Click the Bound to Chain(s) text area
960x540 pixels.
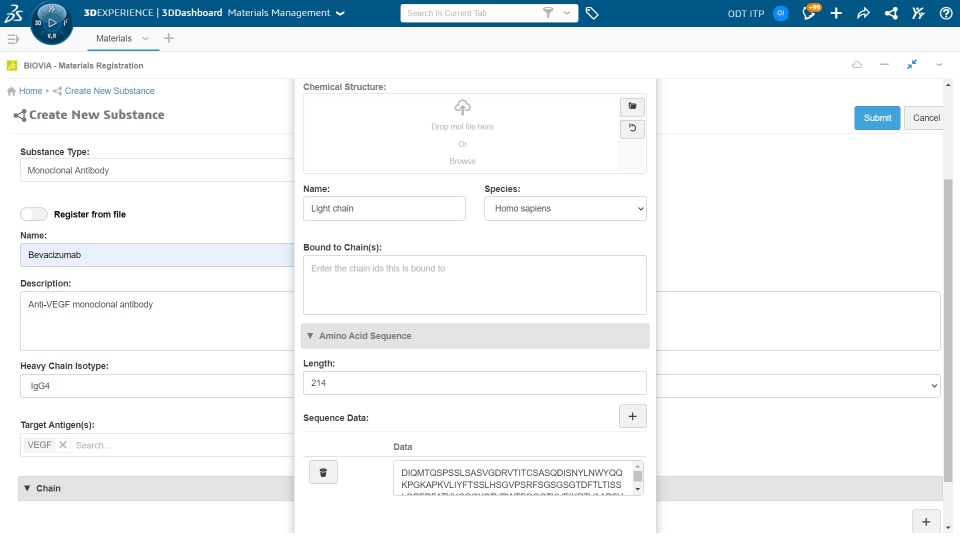(474, 285)
